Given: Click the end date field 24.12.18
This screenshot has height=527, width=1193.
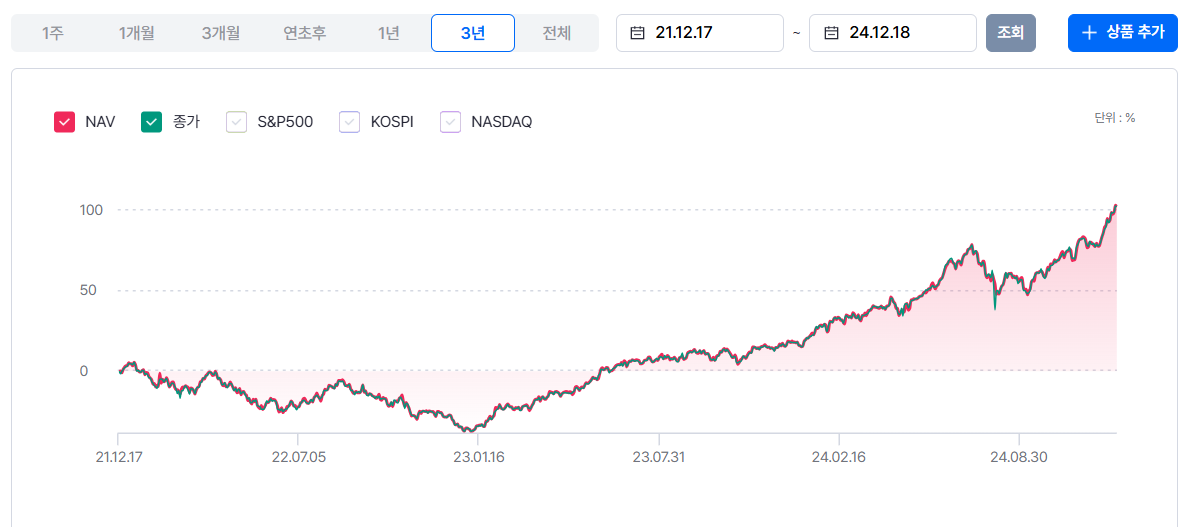Looking at the screenshot, I should click(892, 33).
